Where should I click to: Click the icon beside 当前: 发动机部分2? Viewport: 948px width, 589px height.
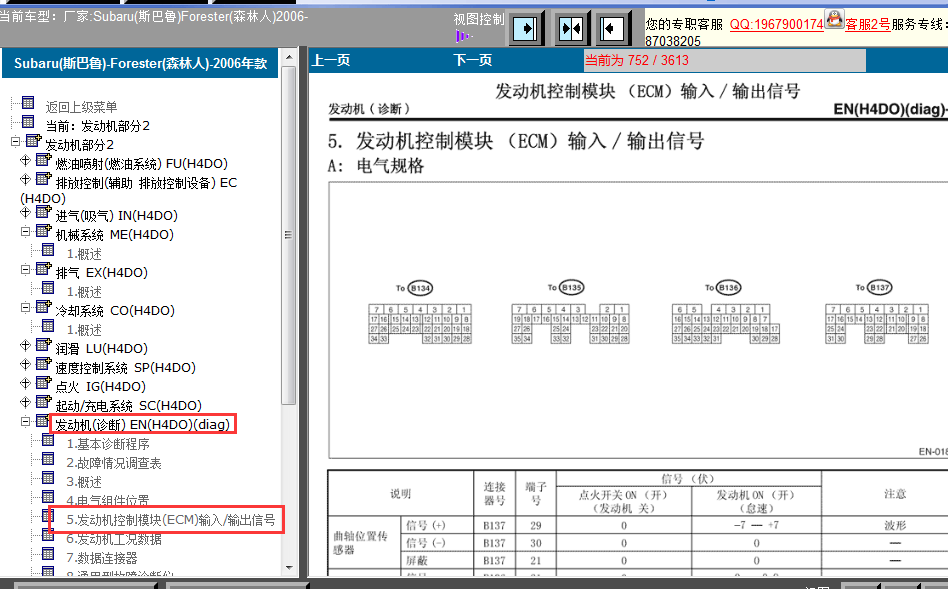pyautogui.click(x=28, y=122)
